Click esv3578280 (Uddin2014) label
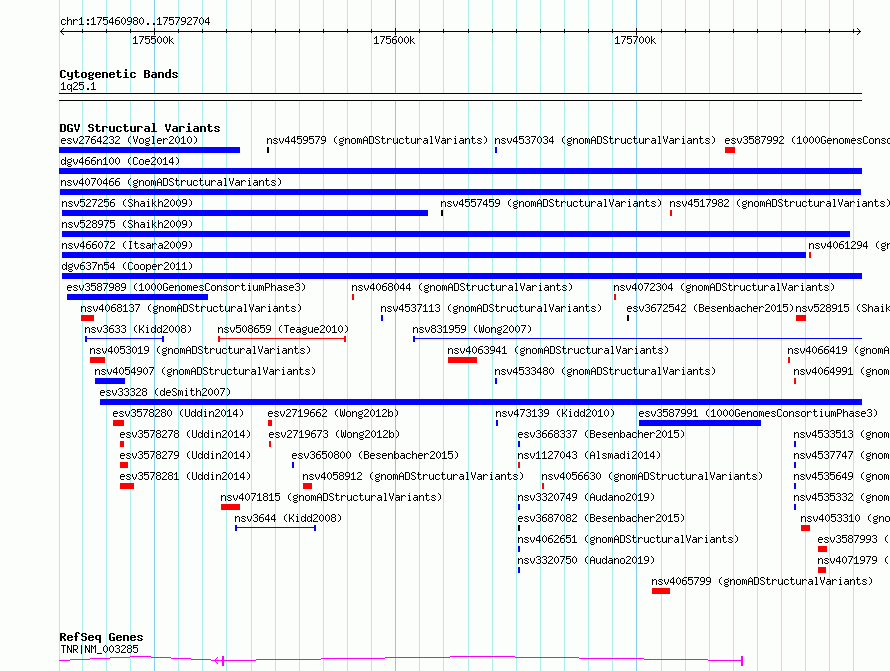The image size is (890, 671). pos(178,413)
